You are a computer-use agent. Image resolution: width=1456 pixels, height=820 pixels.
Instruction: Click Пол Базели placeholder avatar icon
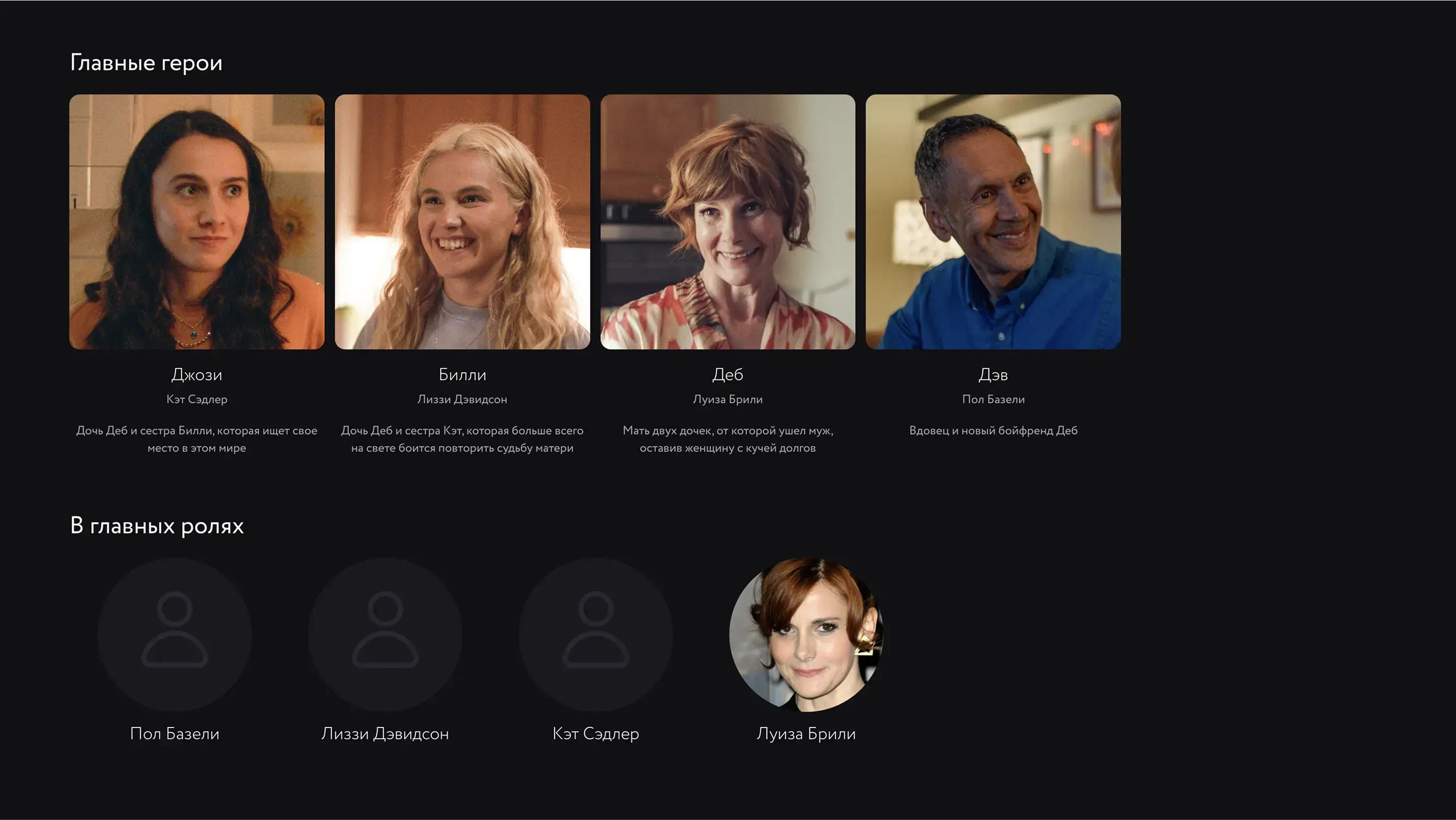[174, 634]
